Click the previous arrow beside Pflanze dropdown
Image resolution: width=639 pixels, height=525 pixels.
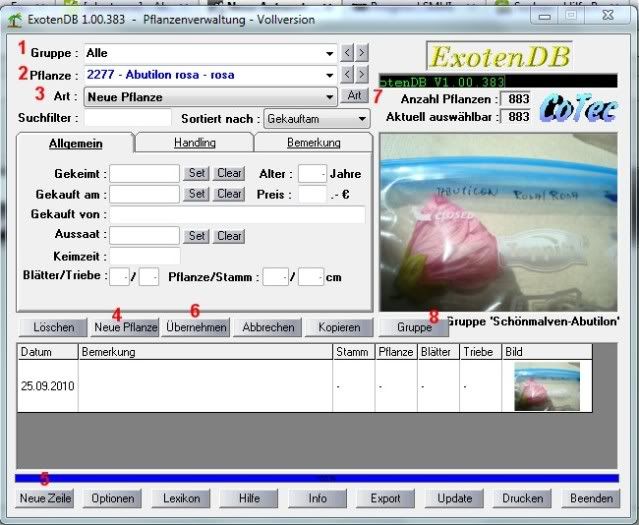coord(347,74)
